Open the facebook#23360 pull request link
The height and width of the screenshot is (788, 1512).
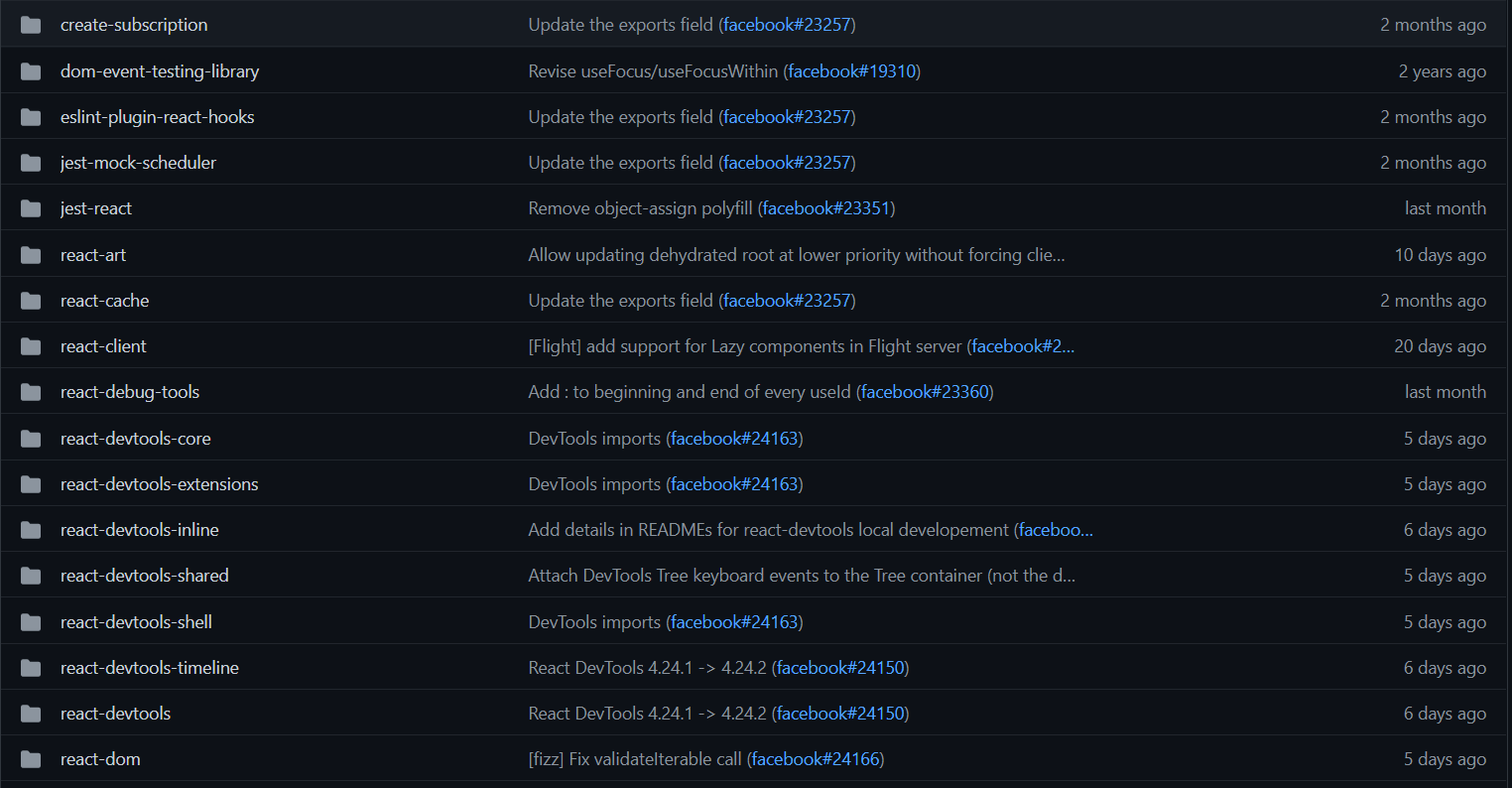click(x=925, y=392)
